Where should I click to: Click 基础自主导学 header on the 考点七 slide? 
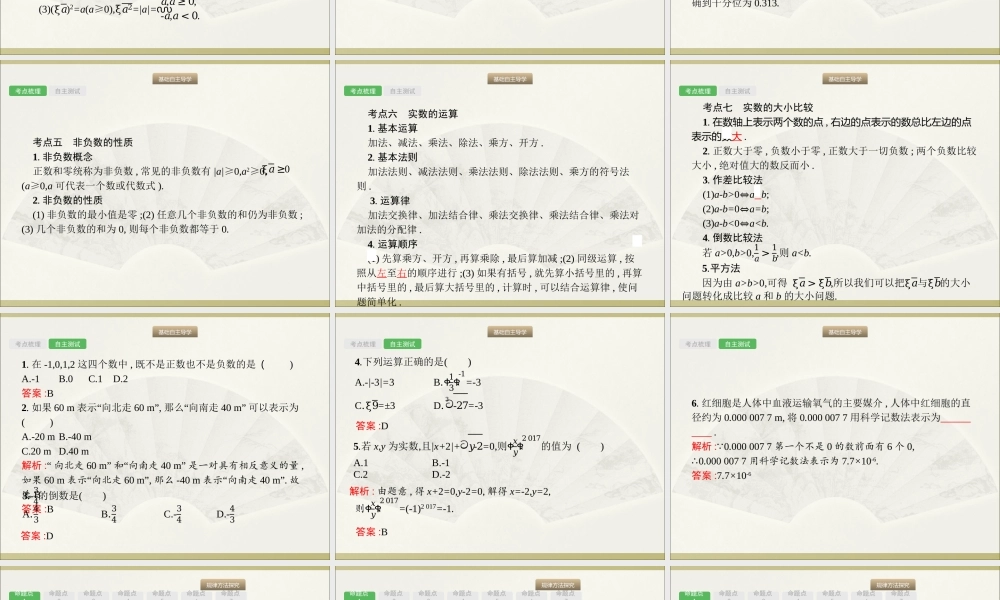click(x=845, y=78)
